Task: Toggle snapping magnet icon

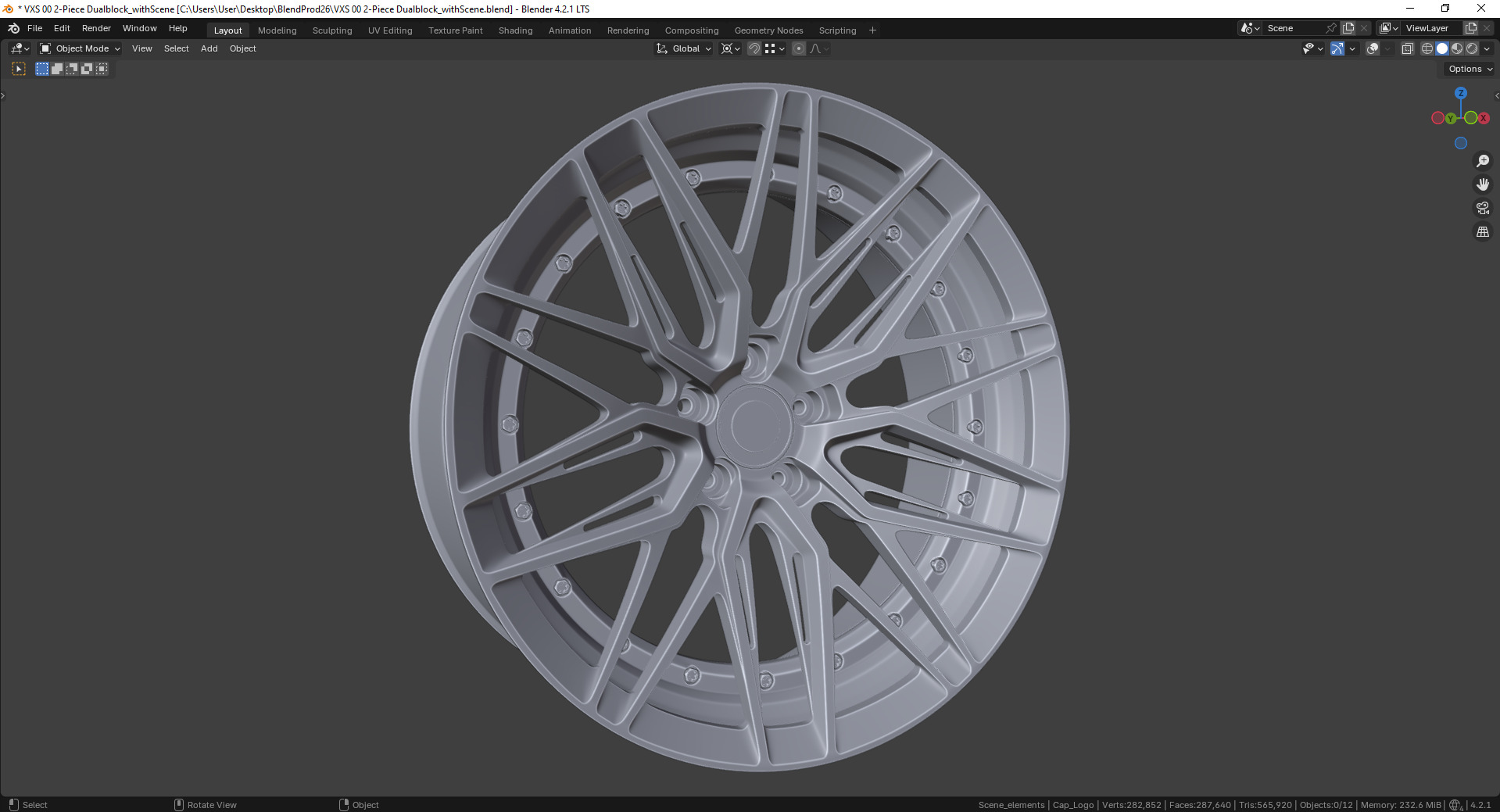Action: point(754,48)
